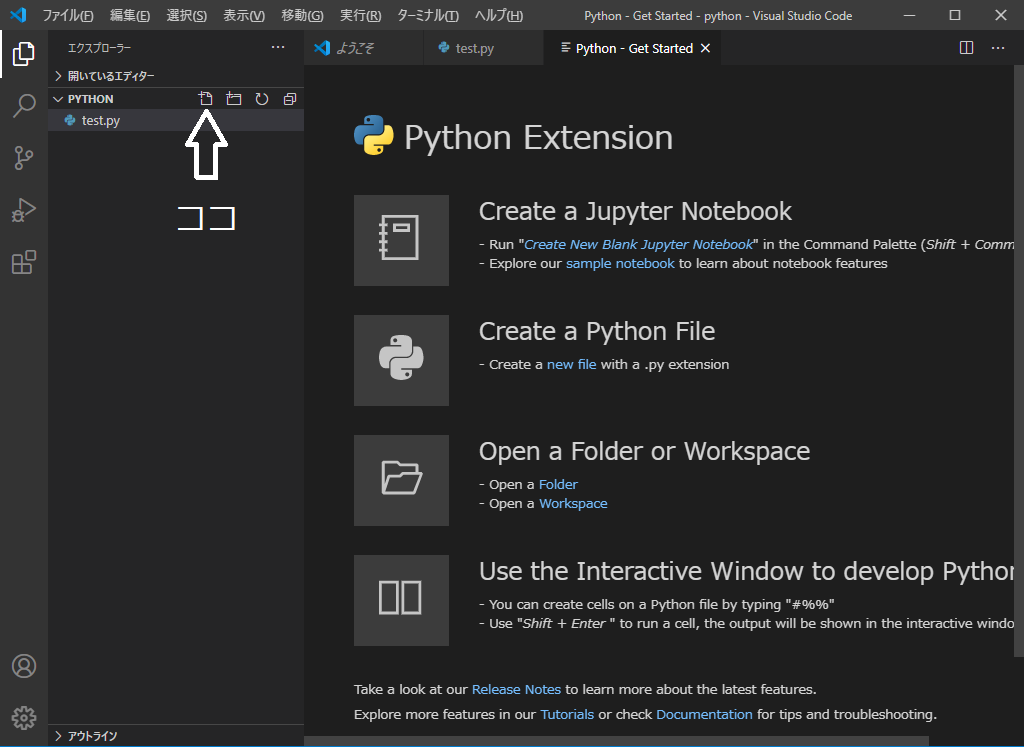Click the Create New Blank Jupyter Notebook link
Screen dimensions: 1026x747
click(x=639, y=245)
